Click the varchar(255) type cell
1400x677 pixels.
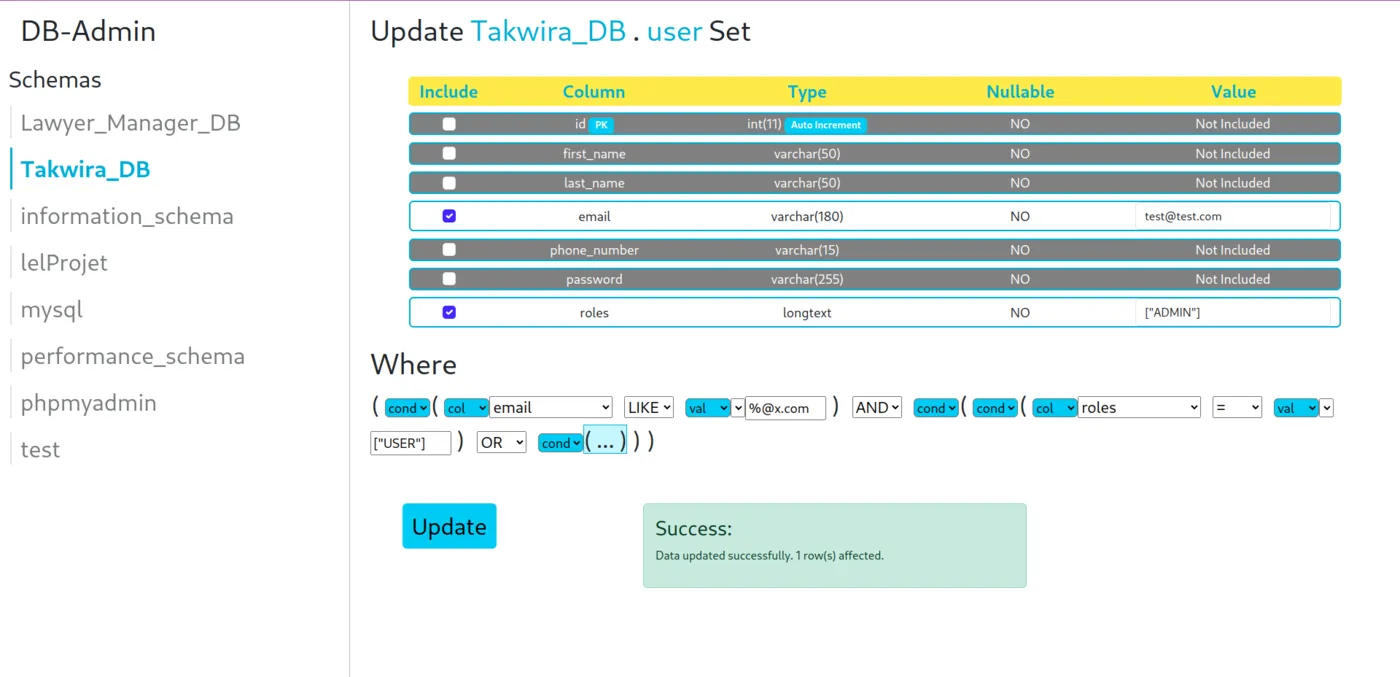coord(807,280)
